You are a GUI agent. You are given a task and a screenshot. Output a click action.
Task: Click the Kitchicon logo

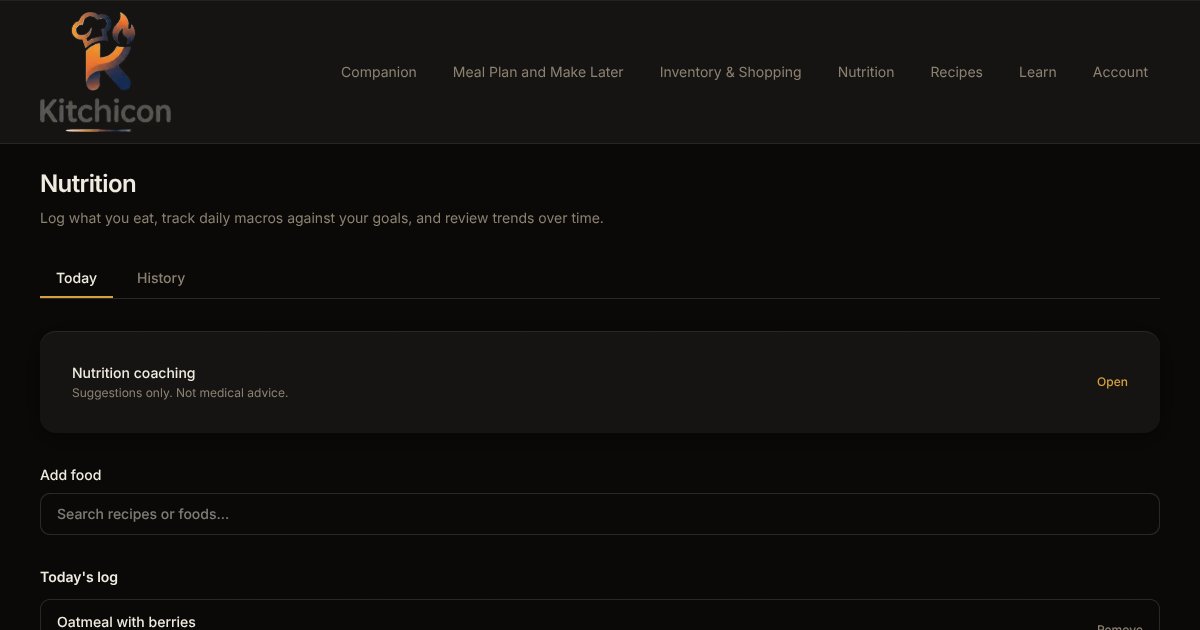click(x=105, y=72)
